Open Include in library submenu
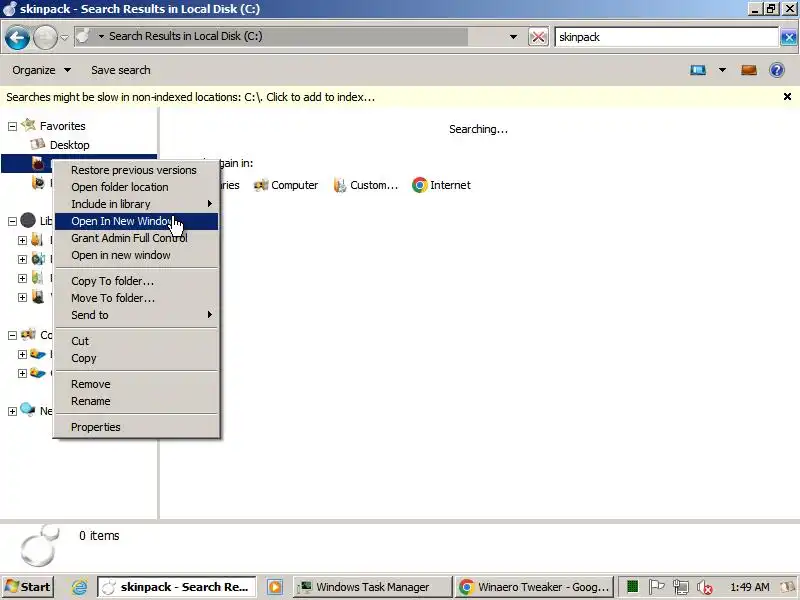The width and height of the screenshot is (800, 600). 136,204
